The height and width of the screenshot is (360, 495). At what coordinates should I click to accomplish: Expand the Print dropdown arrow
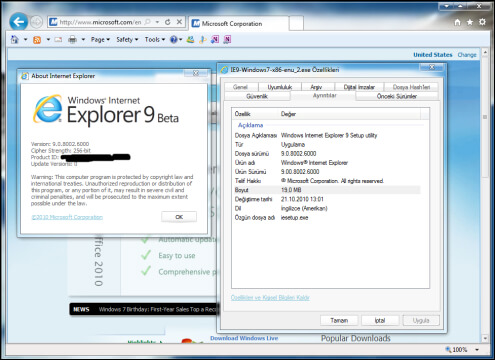pyautogui.click(x=83, y=40)
